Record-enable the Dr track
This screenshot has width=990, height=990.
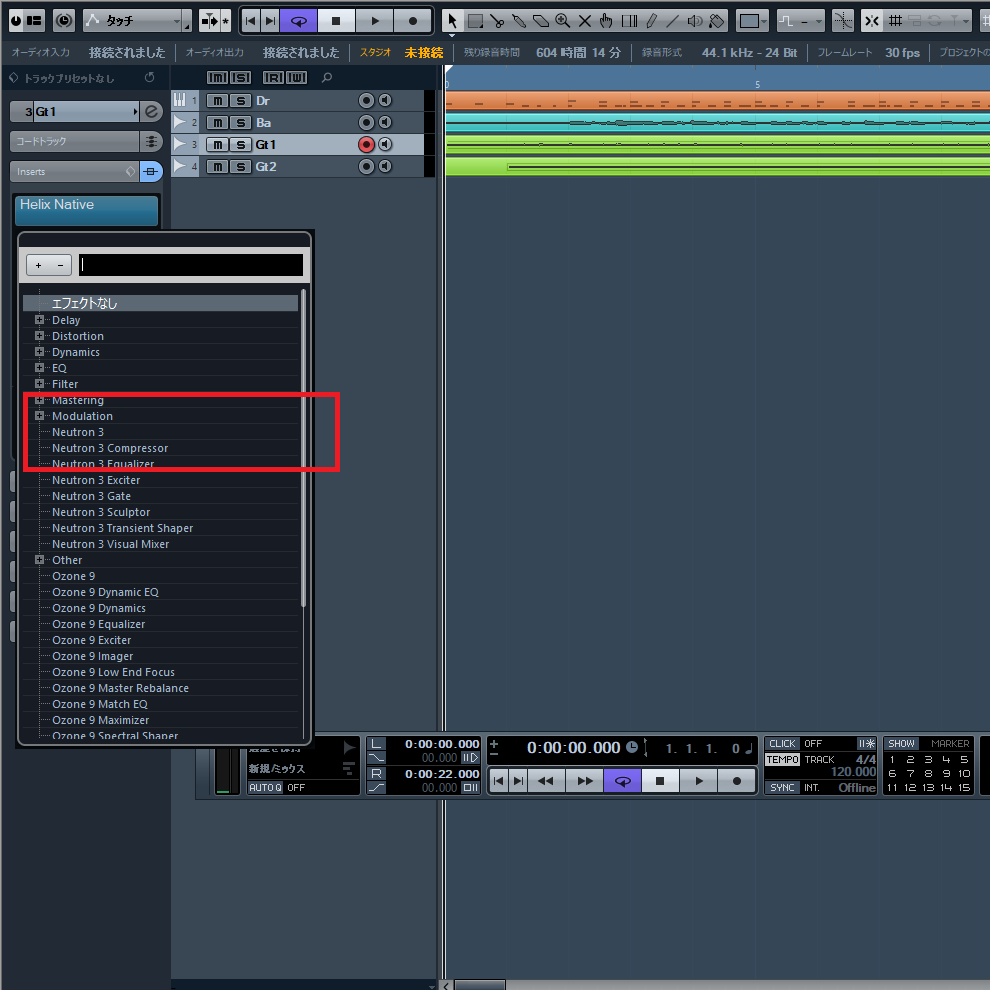click(366, 101)
